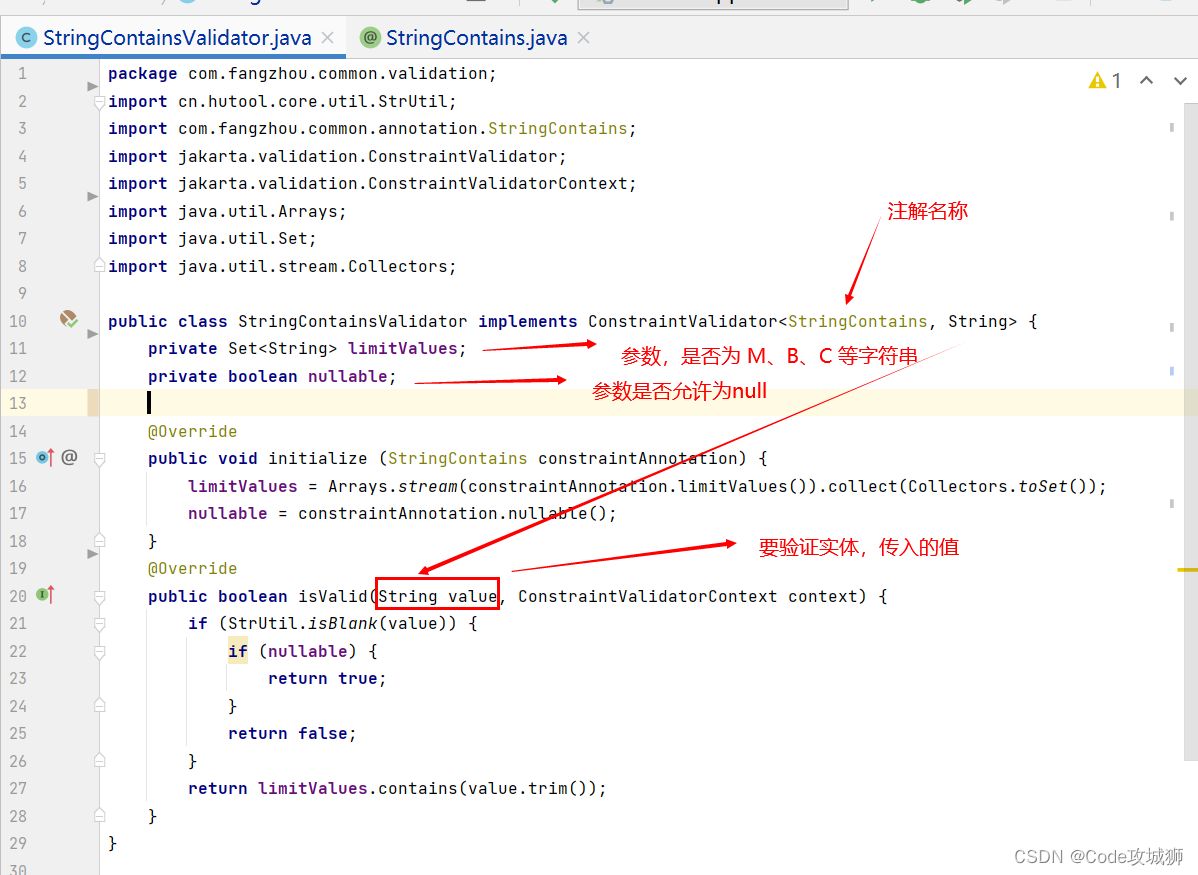Click constraintAnnotation.nullable() on line 17
This screenshot has width=1198, height=875.
point(452,514)
